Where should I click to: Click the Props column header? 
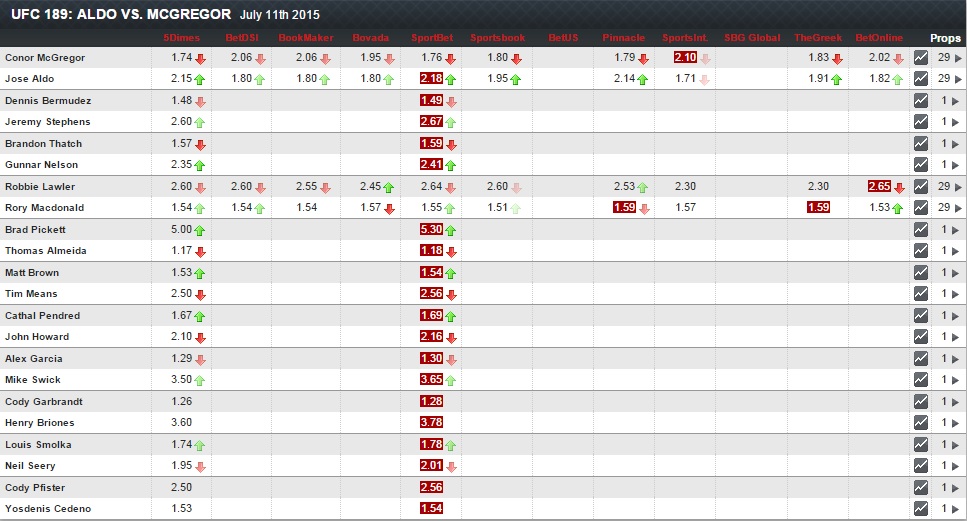click(x=945, y=38)
